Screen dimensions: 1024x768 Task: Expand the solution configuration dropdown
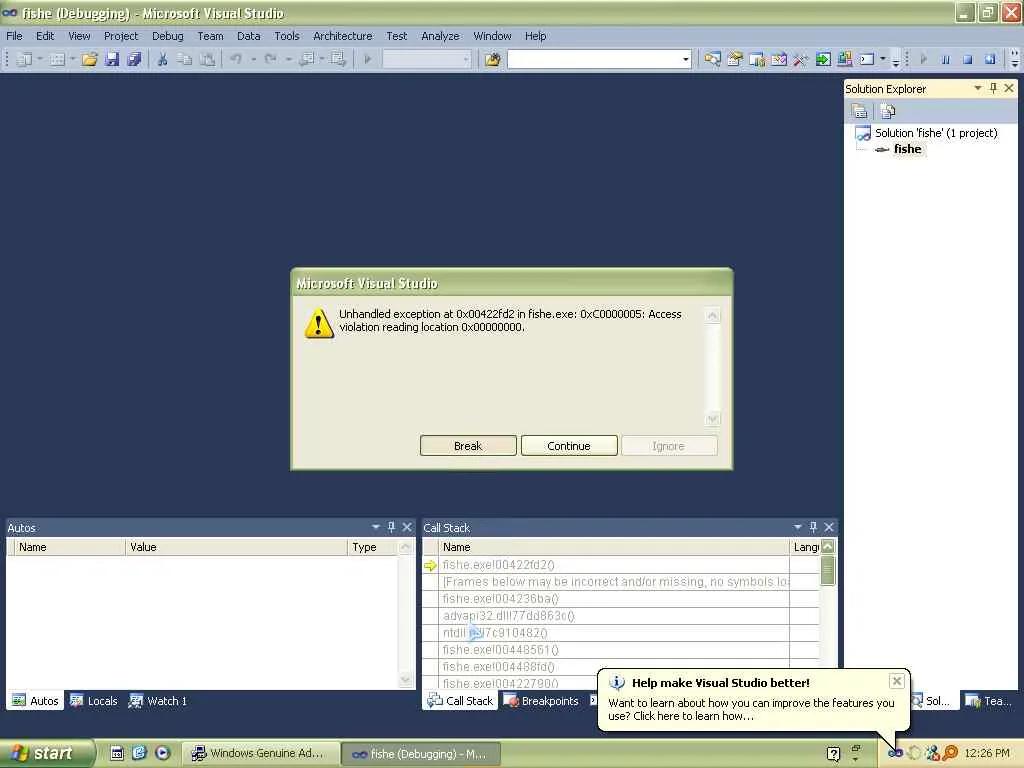[x=466, y=59]
